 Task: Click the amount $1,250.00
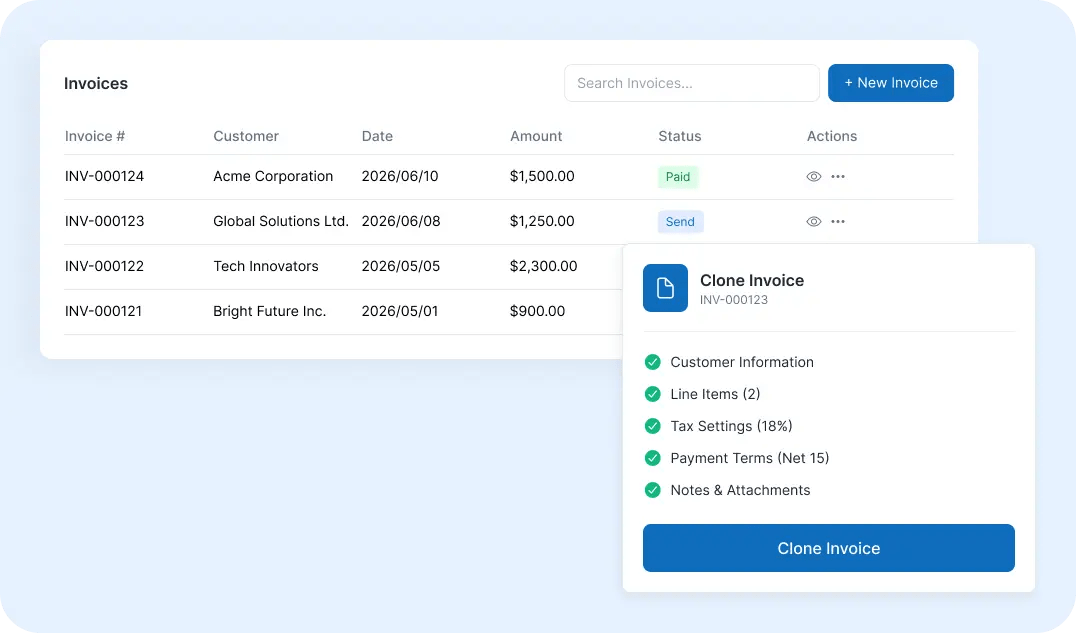tap(542, 221)
